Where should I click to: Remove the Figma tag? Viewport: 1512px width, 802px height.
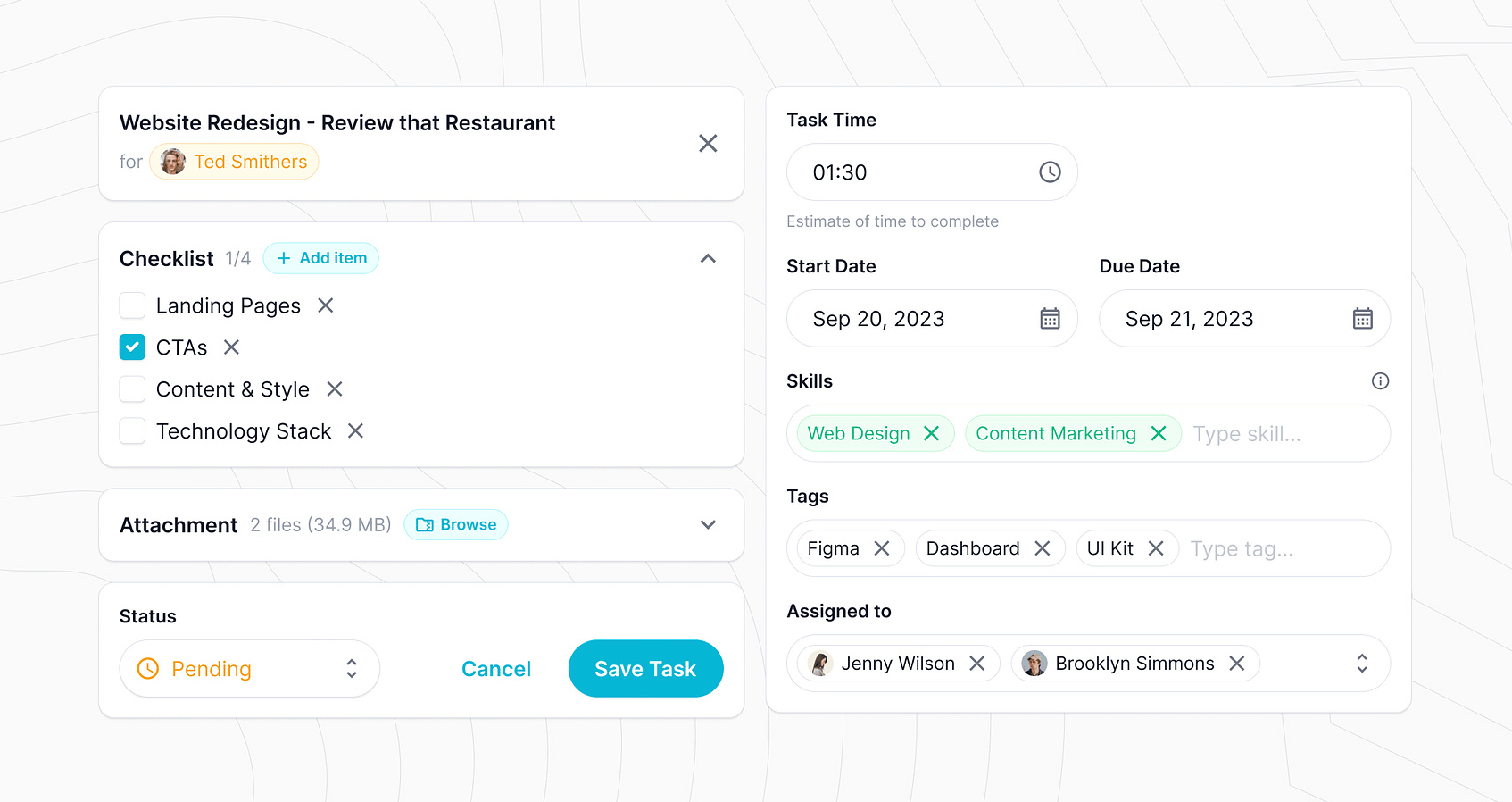click(882, 548)
